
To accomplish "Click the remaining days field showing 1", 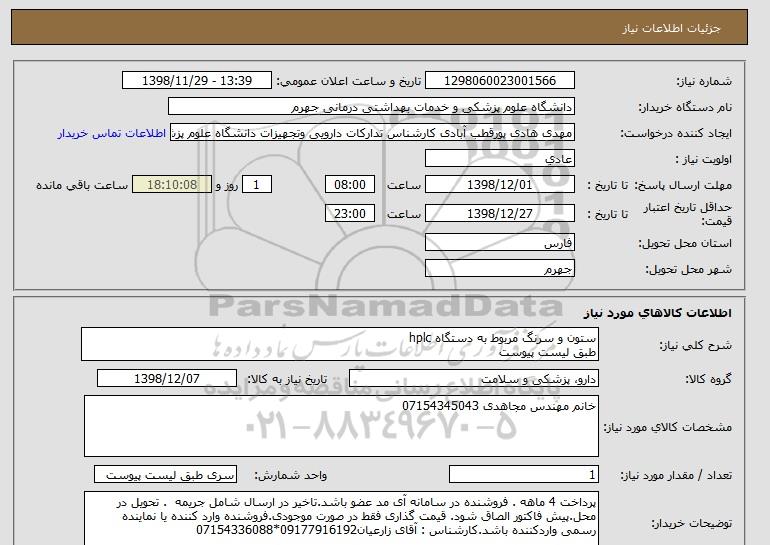I will pos(256,185).
